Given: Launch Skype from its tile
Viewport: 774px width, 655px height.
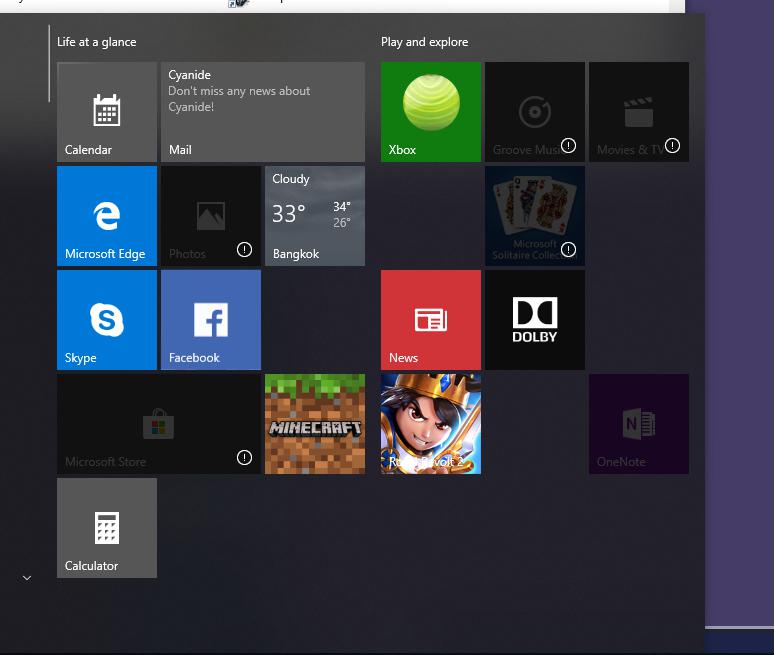Looking at the screenshot, I should tap(107, 320).
